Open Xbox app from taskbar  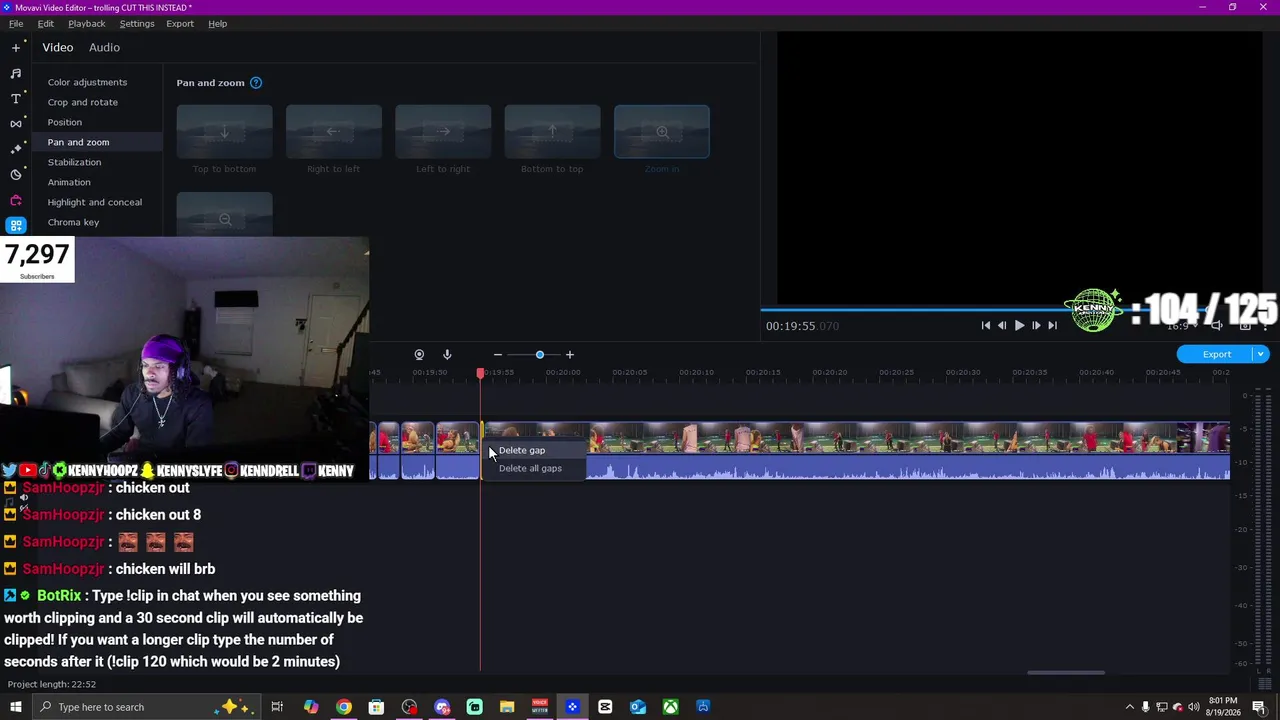[x=671, y=707]
